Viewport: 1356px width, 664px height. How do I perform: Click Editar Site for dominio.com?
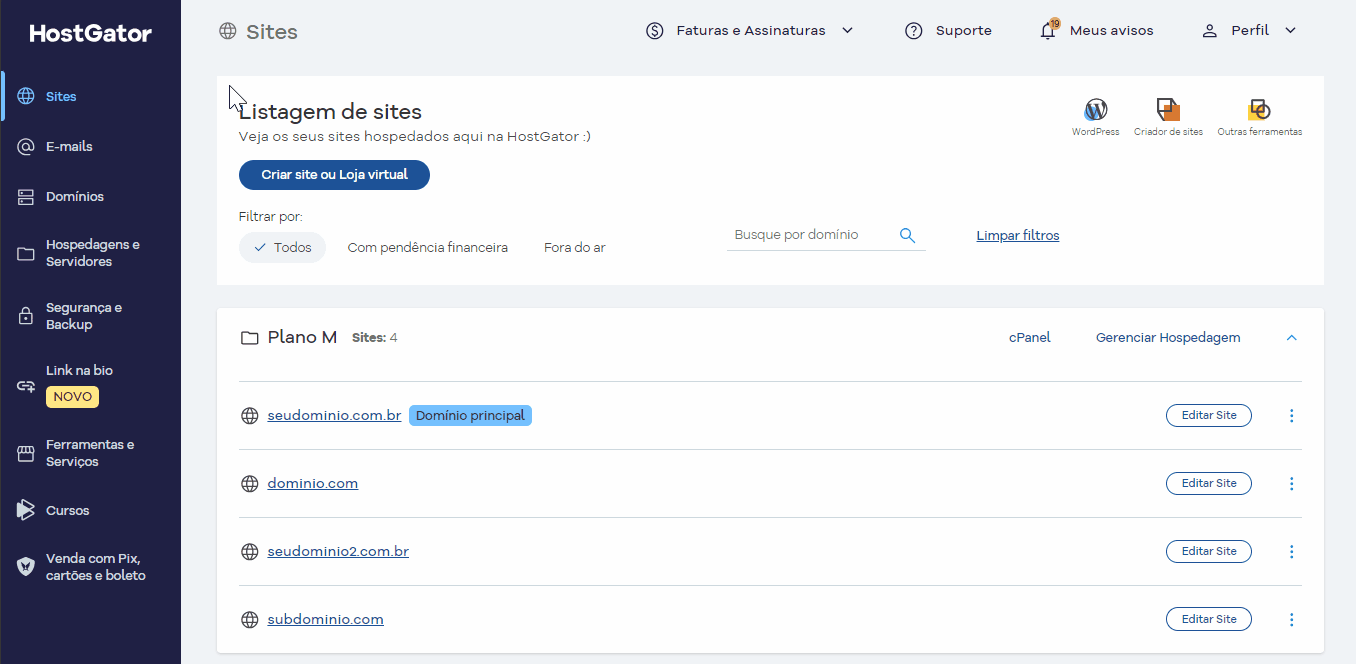click(1209, 483)
